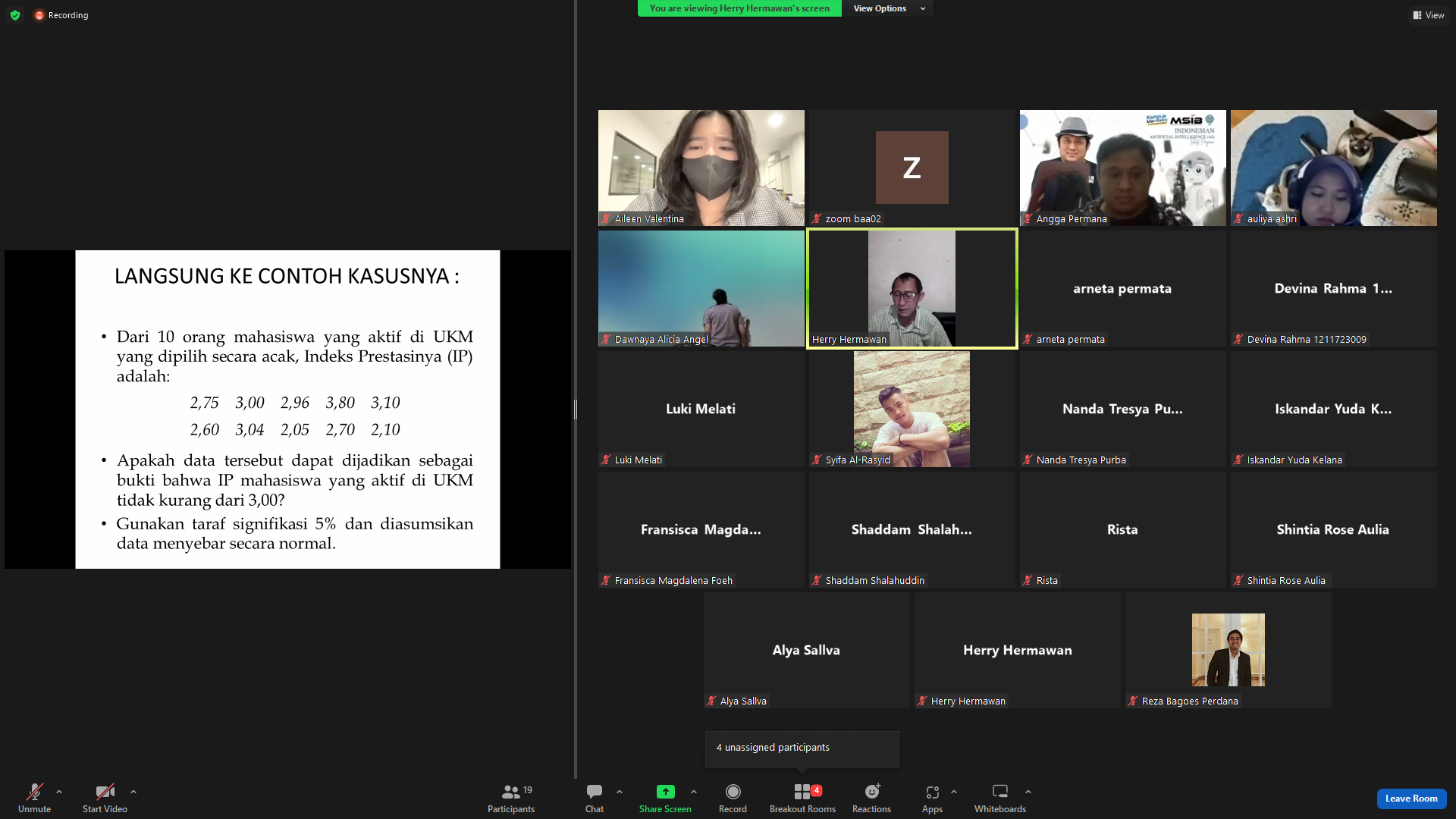Select the Iskandar Yuda Kelana tile
Image resolution: width=1456 pixels, height=819 pixels.
[1333, 409]
